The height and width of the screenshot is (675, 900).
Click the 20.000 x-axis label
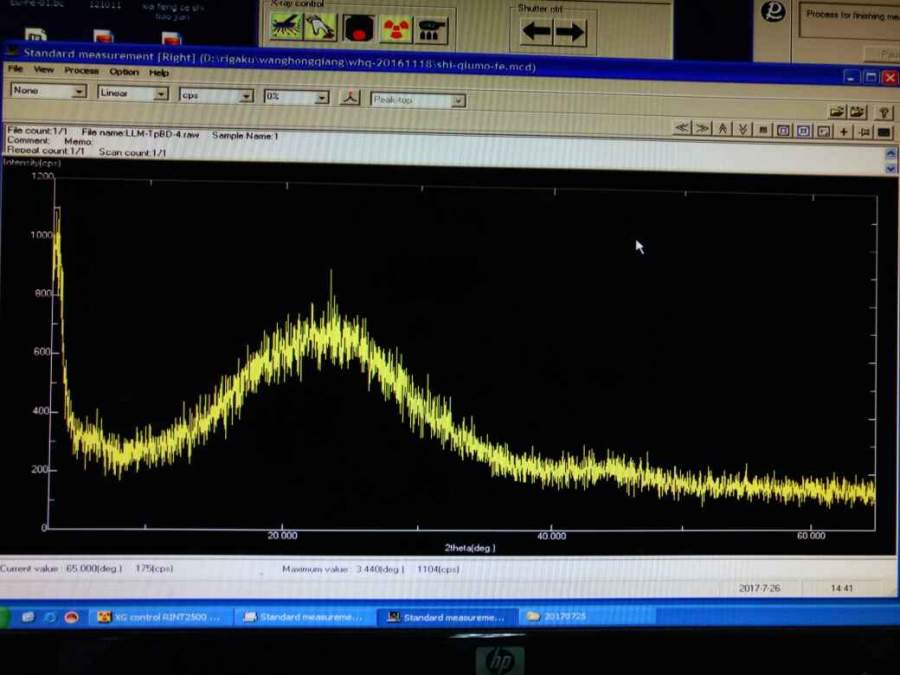click(282, 536)
